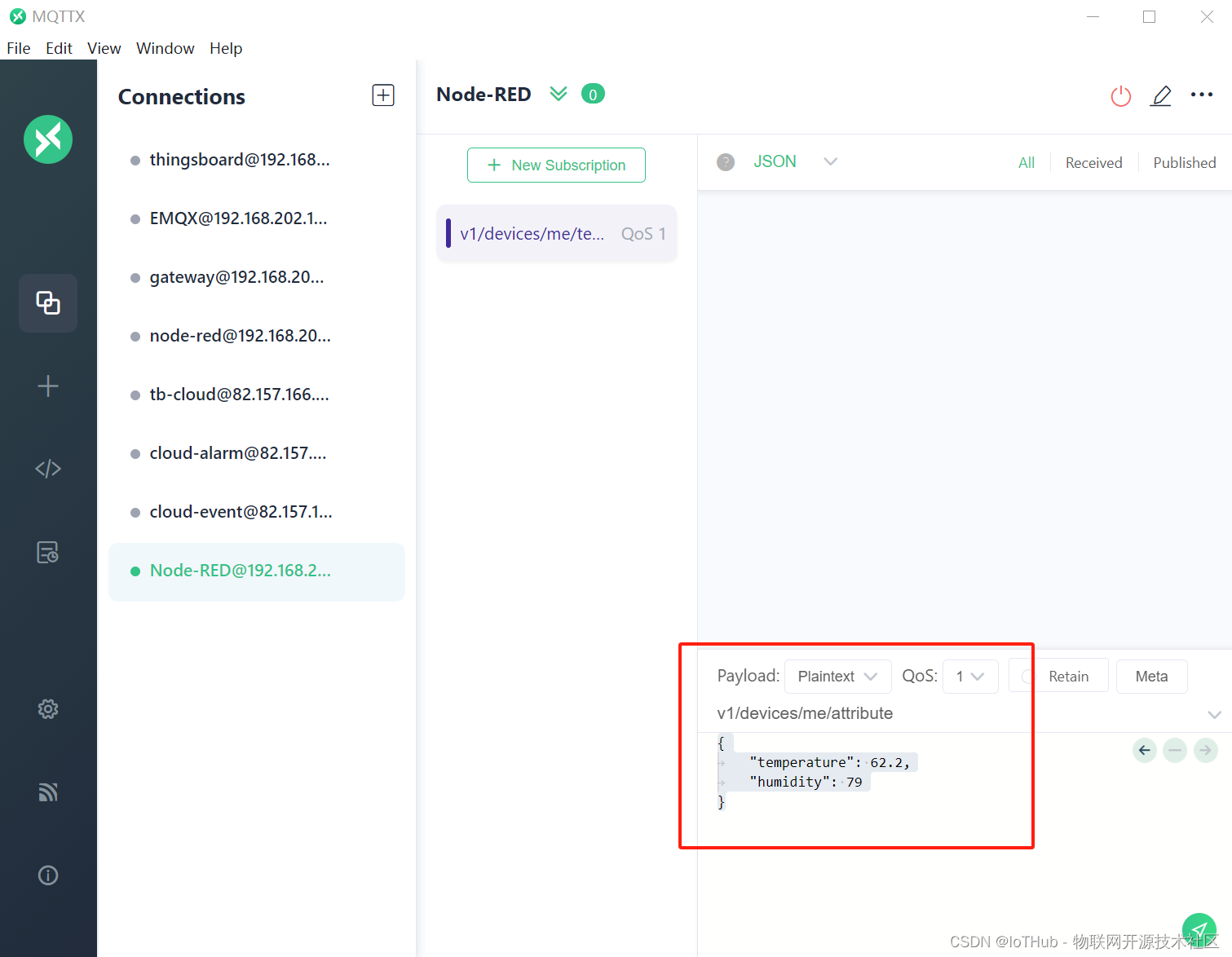
Task: Open the Log page icon
Action: pos(48,553)
